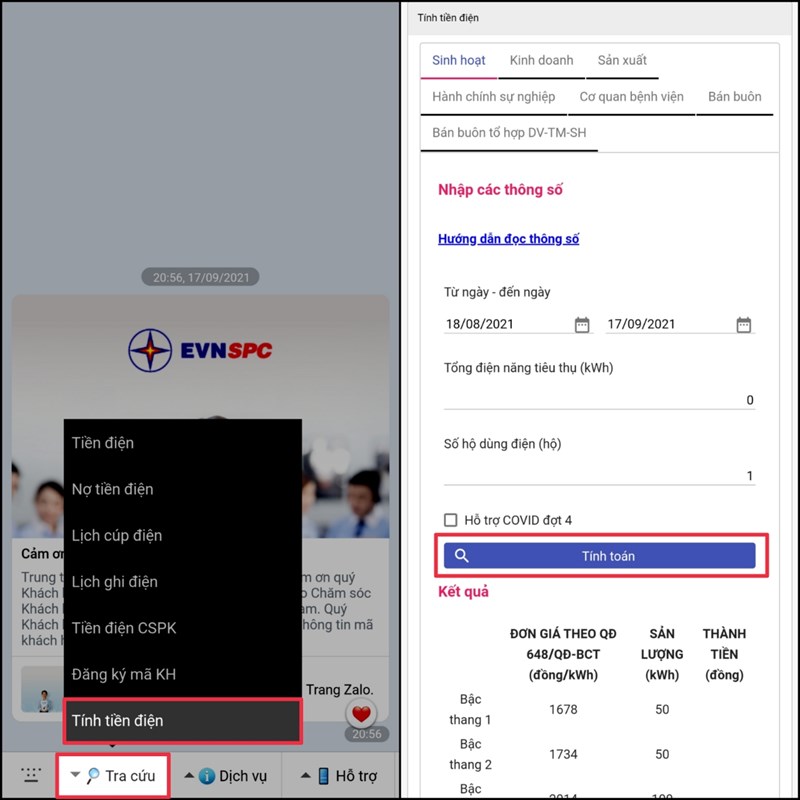Click Bậc thang 1 row label

pyautogui.click(x=470, y=710)
